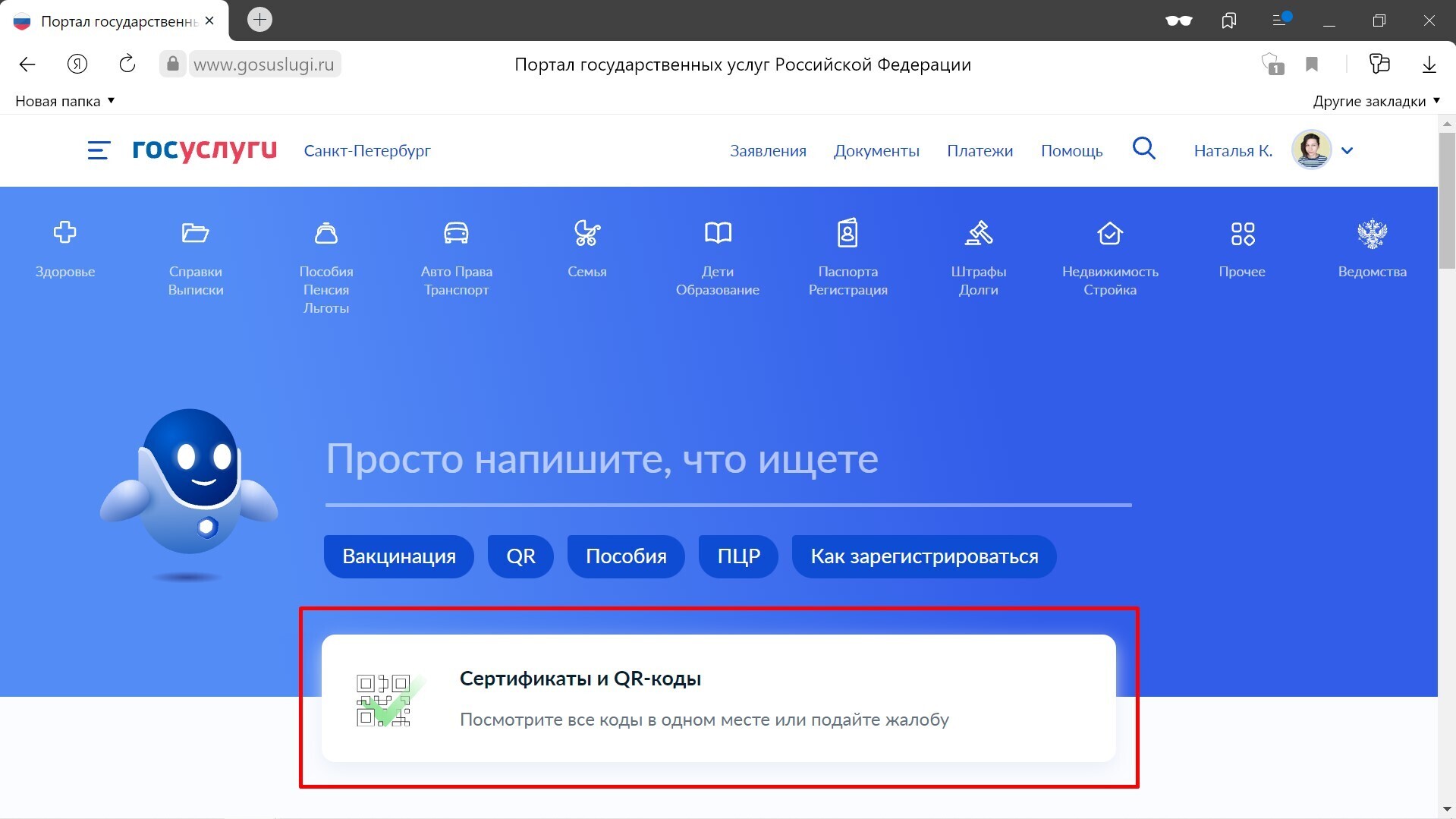
Task: Click the Вакцинация quick search button
Action: 398,556
